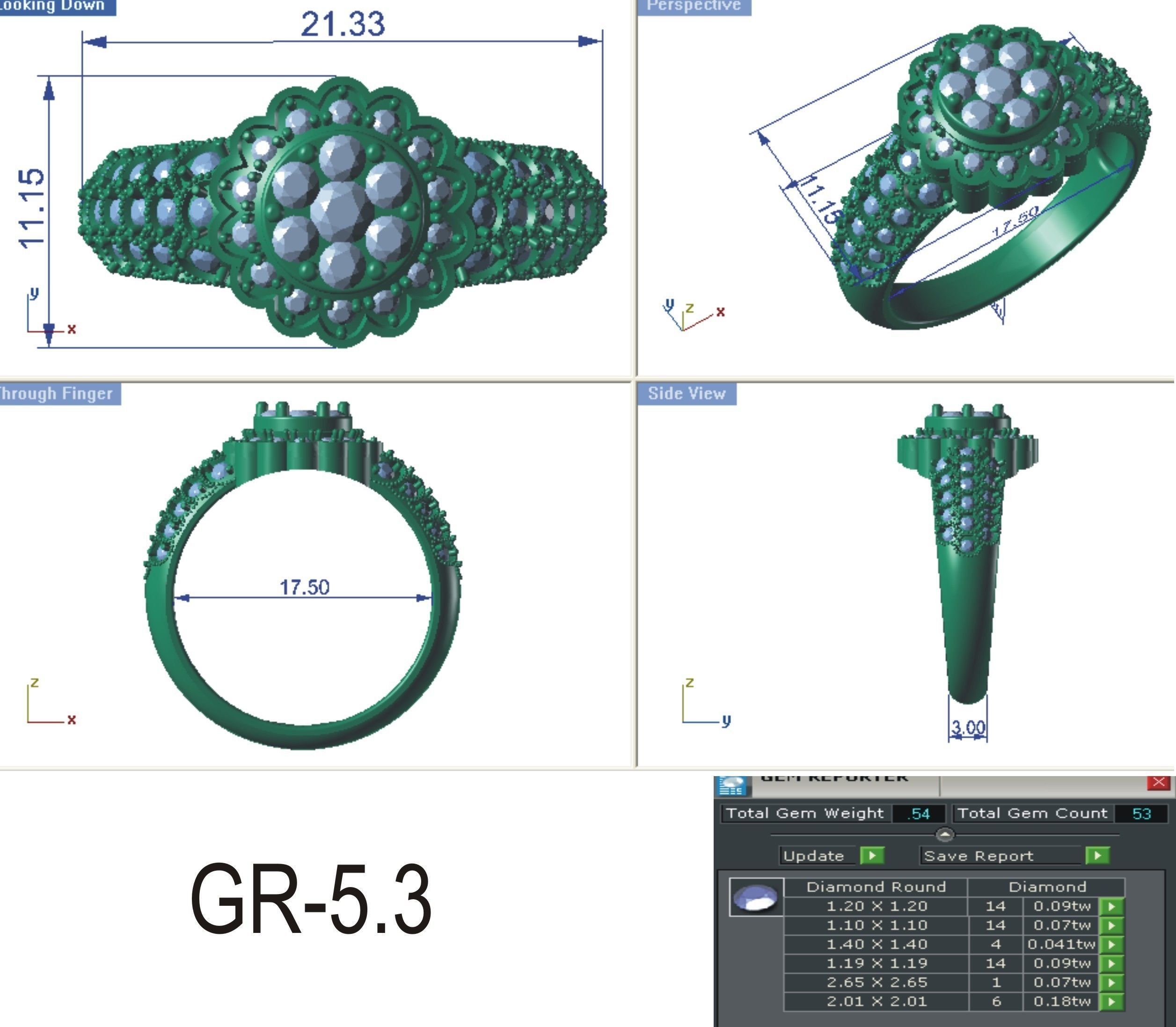The image size is (1176, 1027).
Task: Click count 4 in the 1.40 X 1.40 row
Action: coord(995,944)
